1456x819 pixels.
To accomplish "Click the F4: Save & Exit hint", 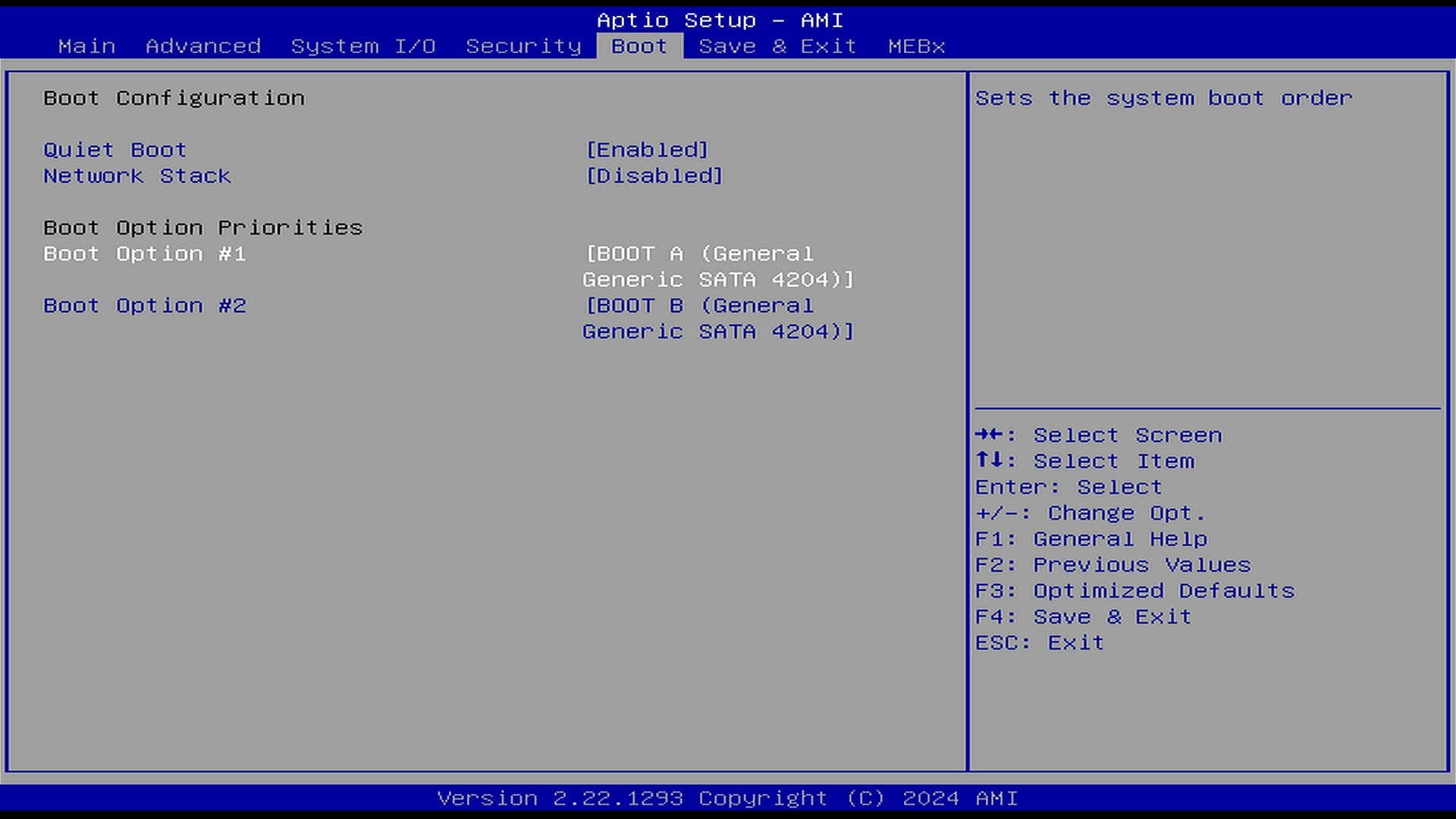I will [1083, 617].
